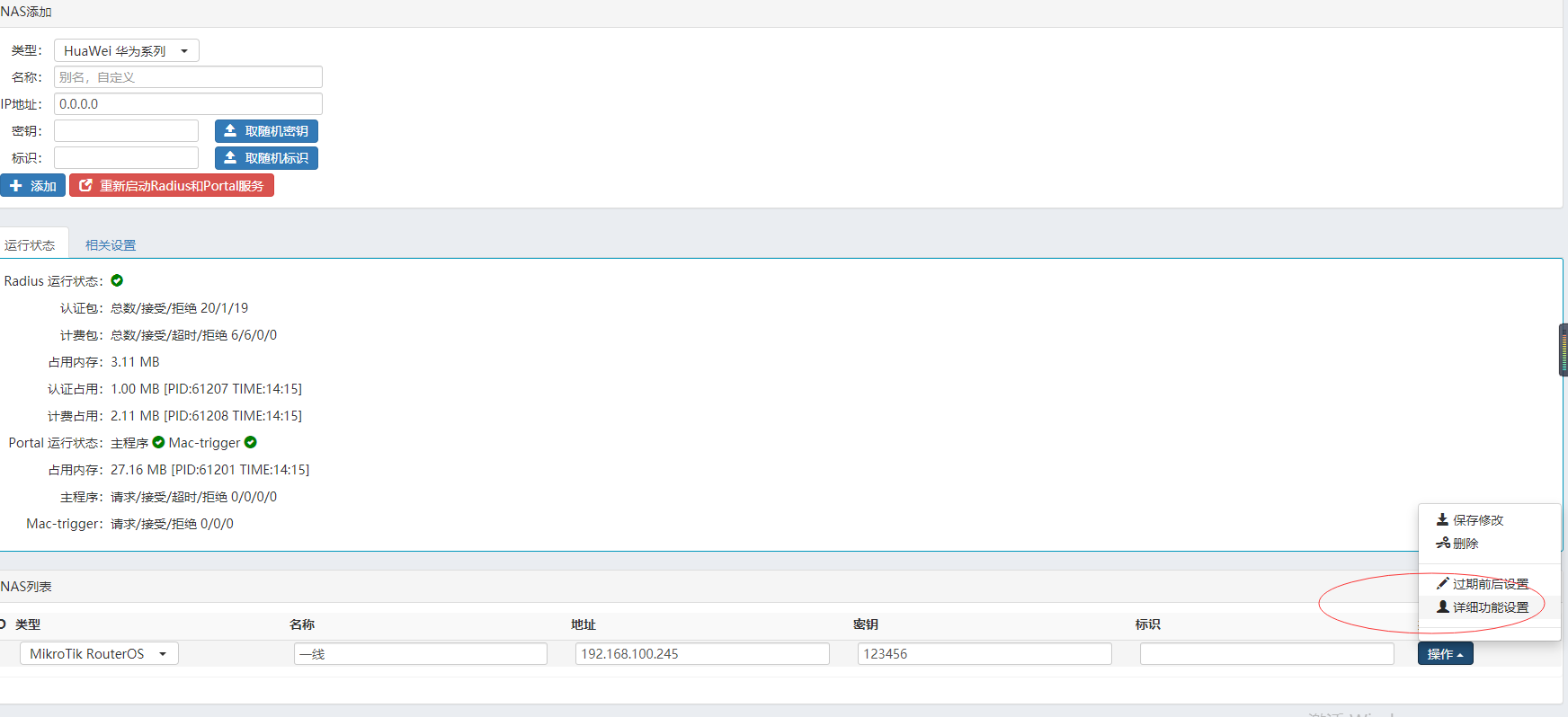Choose 保存修改 from the action menu
1568x717 pixels.
[x=1477, y=520]
